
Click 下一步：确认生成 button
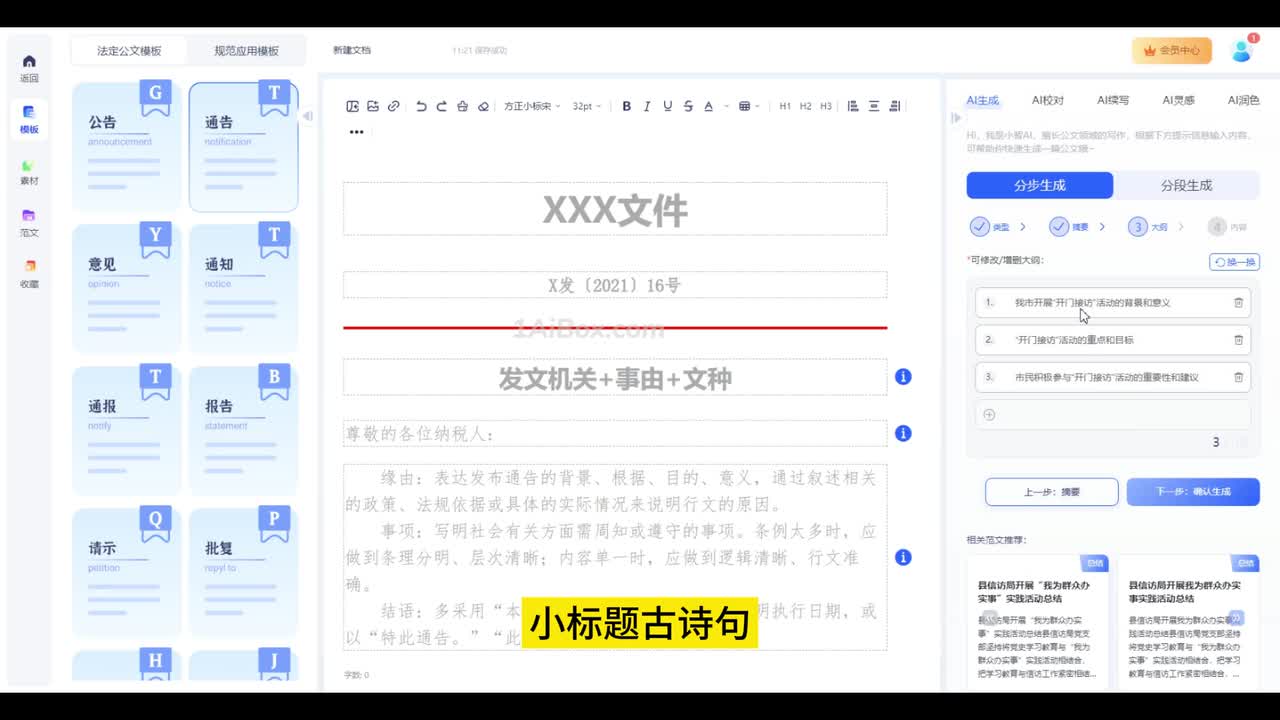(x=1192, y=492)
